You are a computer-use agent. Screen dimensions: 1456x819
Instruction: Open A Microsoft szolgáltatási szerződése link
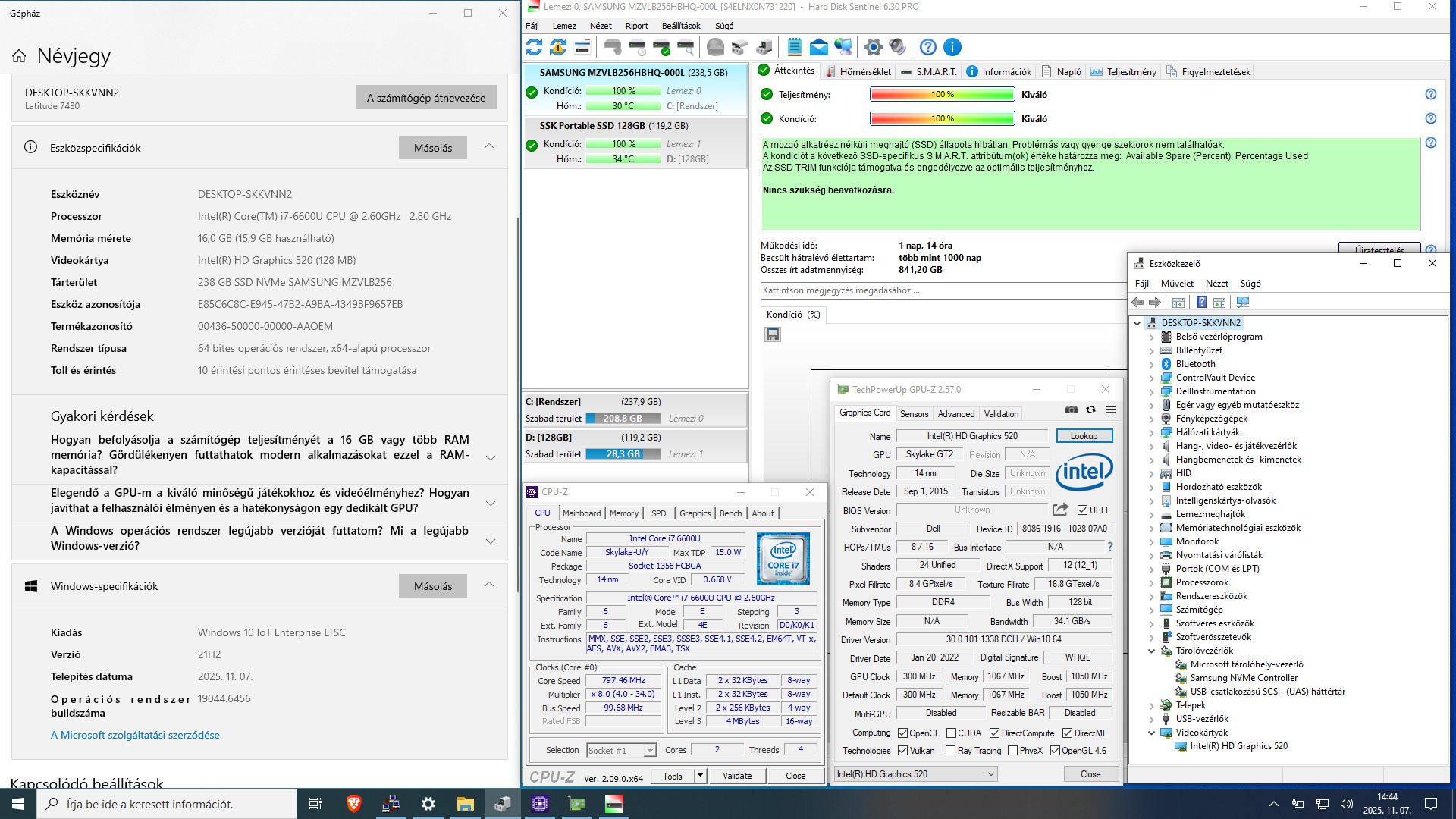(x=135, y=735)
